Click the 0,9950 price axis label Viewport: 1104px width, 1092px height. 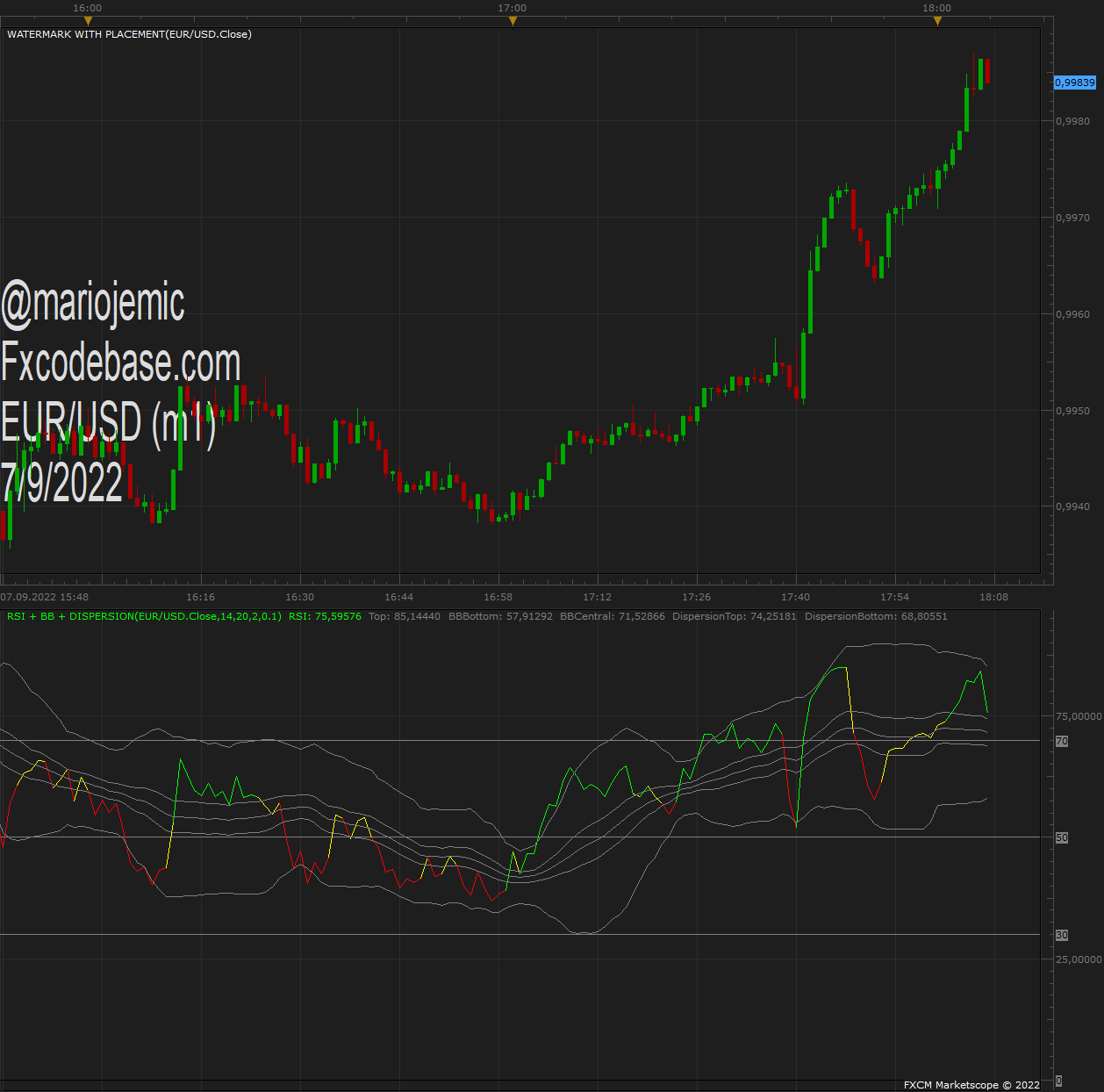point(1072,411)
